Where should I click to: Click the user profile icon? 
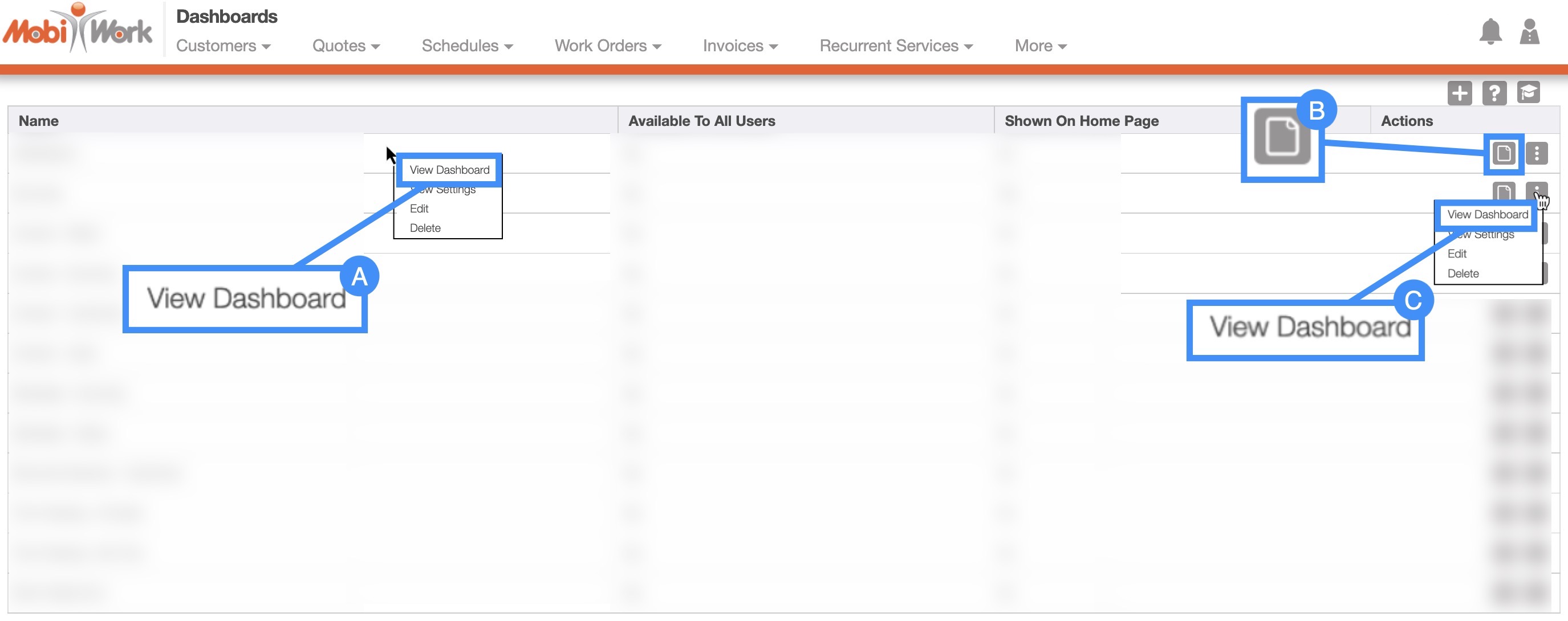[1529, 32]
